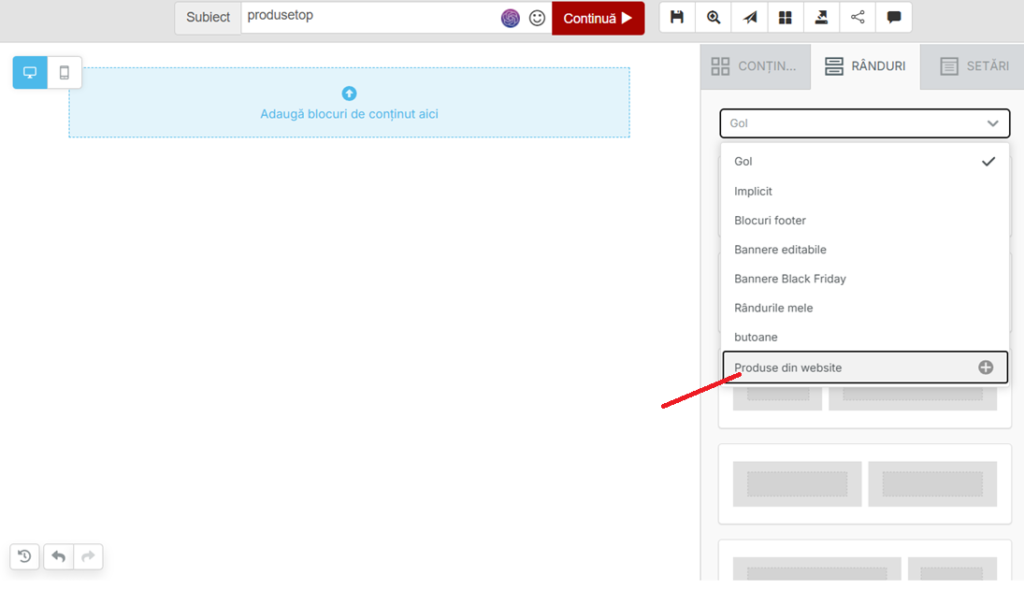The width and height of the screenshot is (1024, 605).
Task: Select Bannere Black Friday option
Action: coord(790,278)
